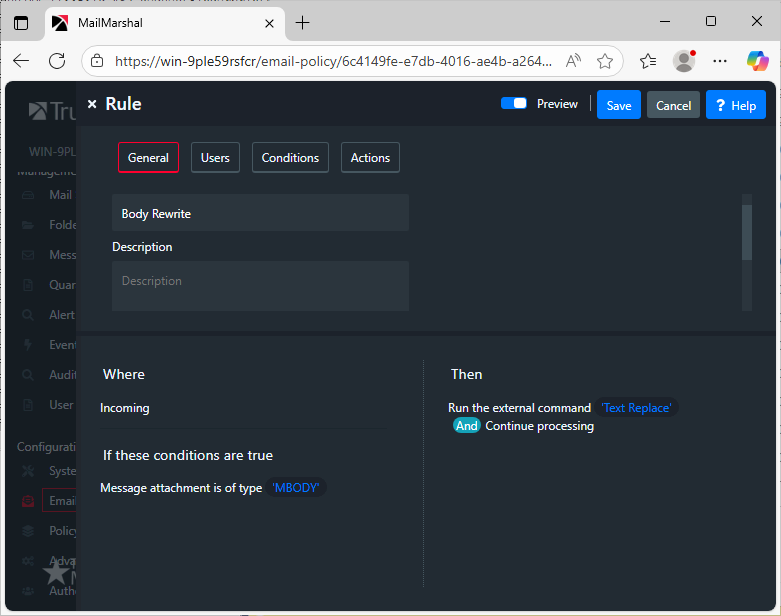Open Help for this rule
781x616 pixels.
tap(735, 105)
